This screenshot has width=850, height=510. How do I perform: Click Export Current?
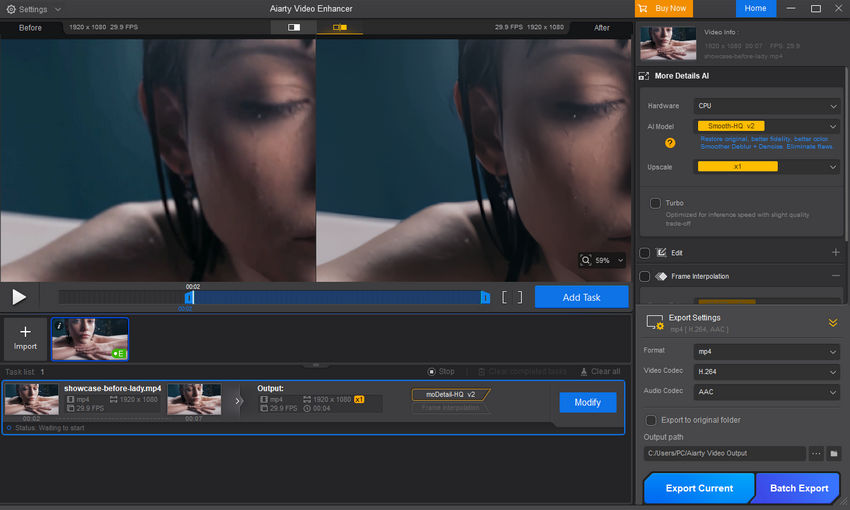[699, 488]
